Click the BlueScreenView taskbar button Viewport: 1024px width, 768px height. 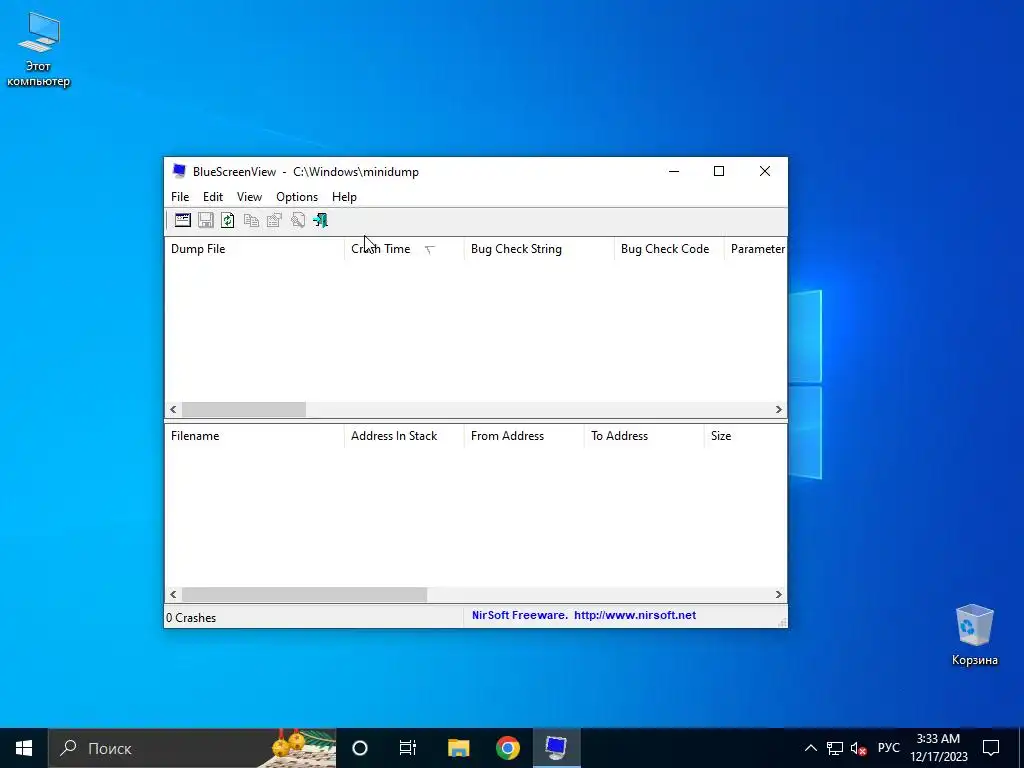tap(556, 748)
